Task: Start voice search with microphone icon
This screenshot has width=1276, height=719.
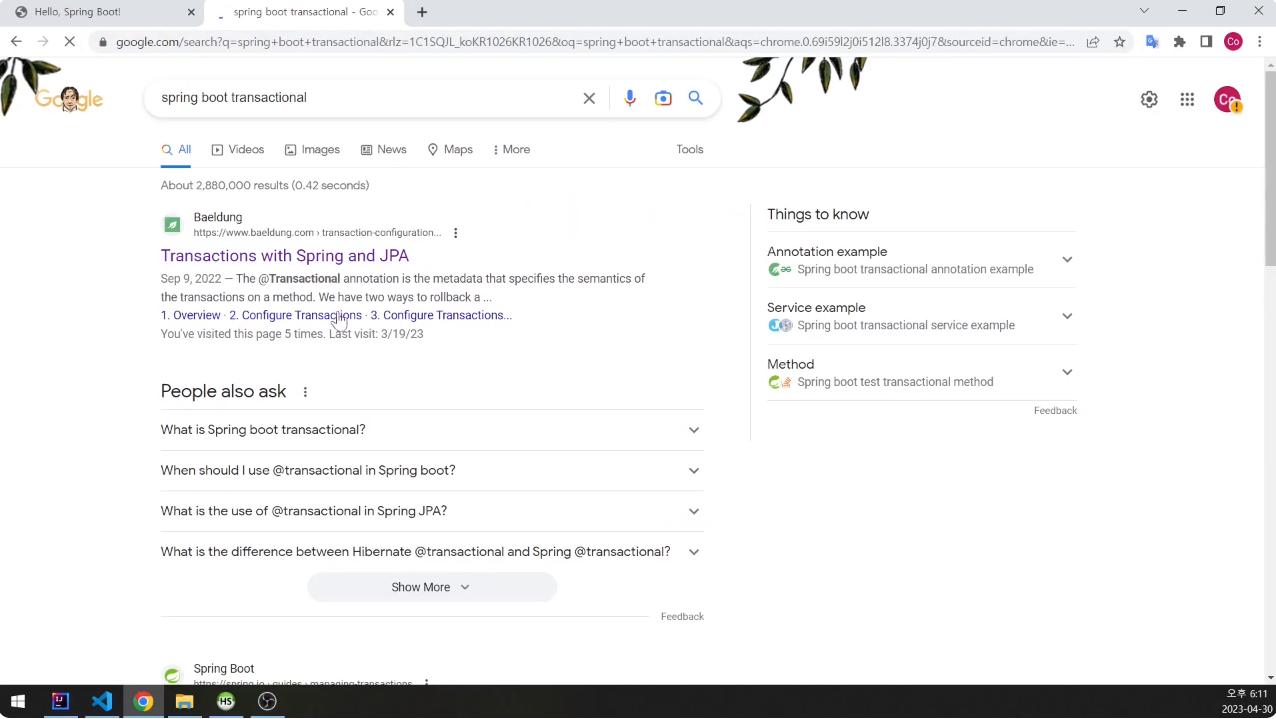Action: pos(629,98)
